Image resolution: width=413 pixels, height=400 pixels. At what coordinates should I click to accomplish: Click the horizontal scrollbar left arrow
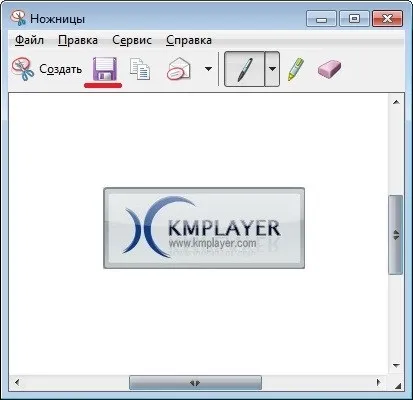coord(17,382)
